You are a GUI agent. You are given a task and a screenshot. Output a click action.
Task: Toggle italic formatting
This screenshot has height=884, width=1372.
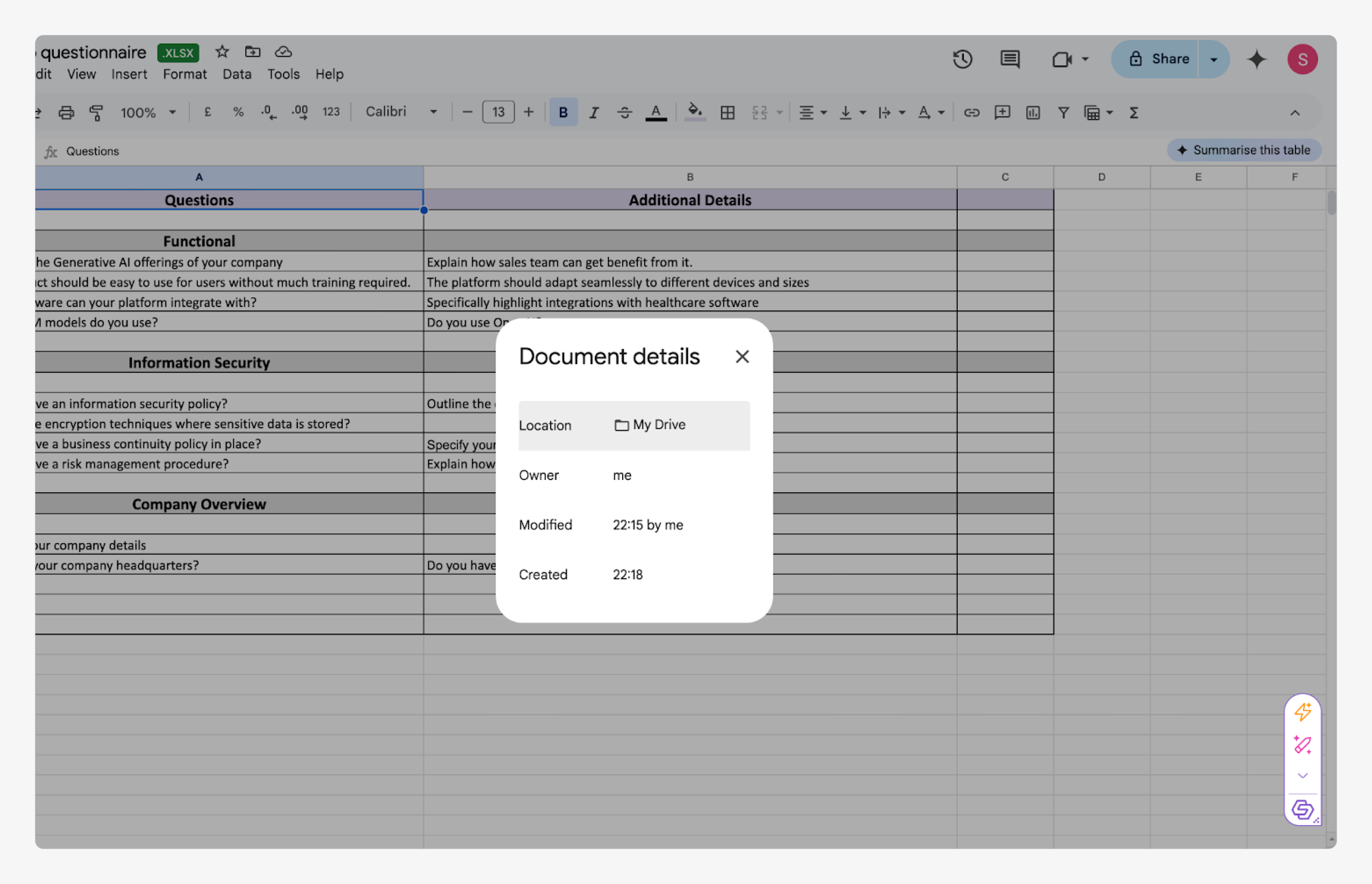pyautogui.click(x=594, y=113)
